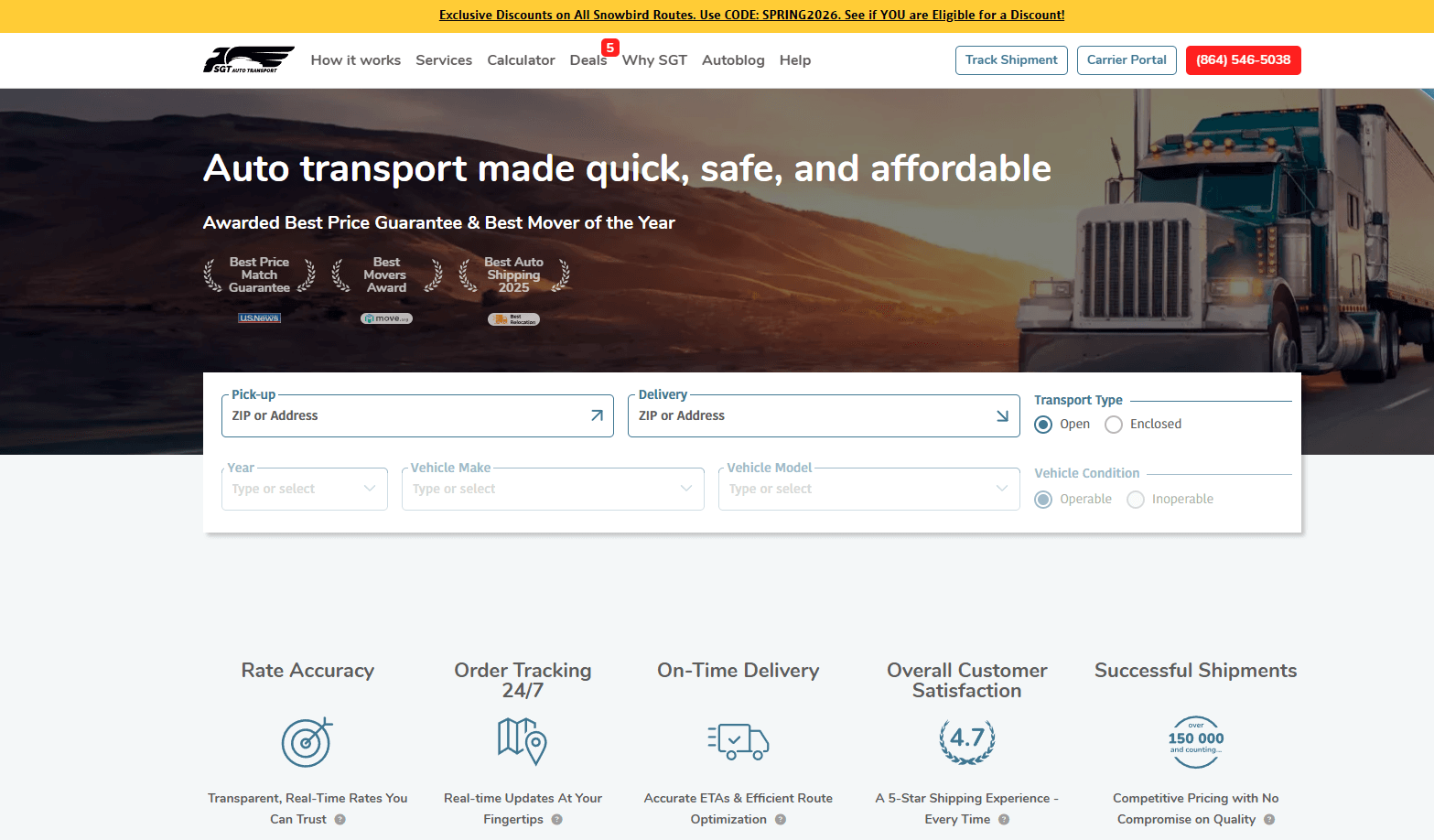Click the 150 000 shipments badge
The height and width of the screenshot is (840, 1434).
pos(1195,741)
